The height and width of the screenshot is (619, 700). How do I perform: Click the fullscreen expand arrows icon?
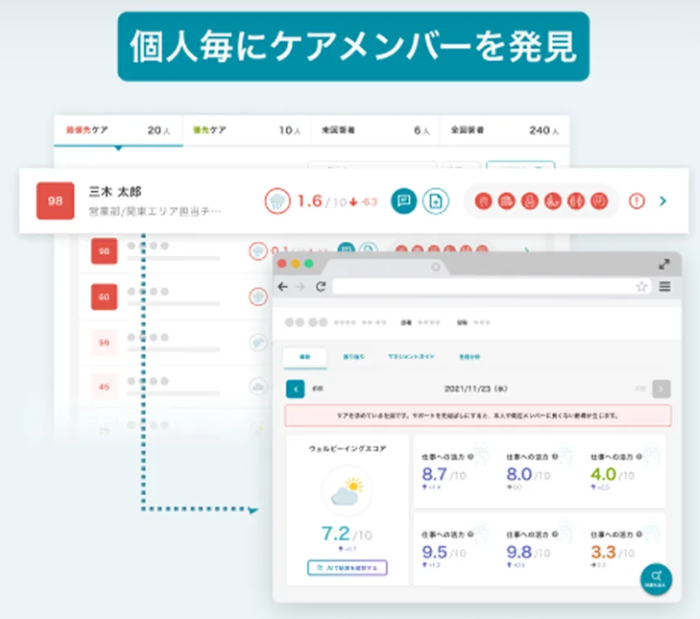point(664,264)
